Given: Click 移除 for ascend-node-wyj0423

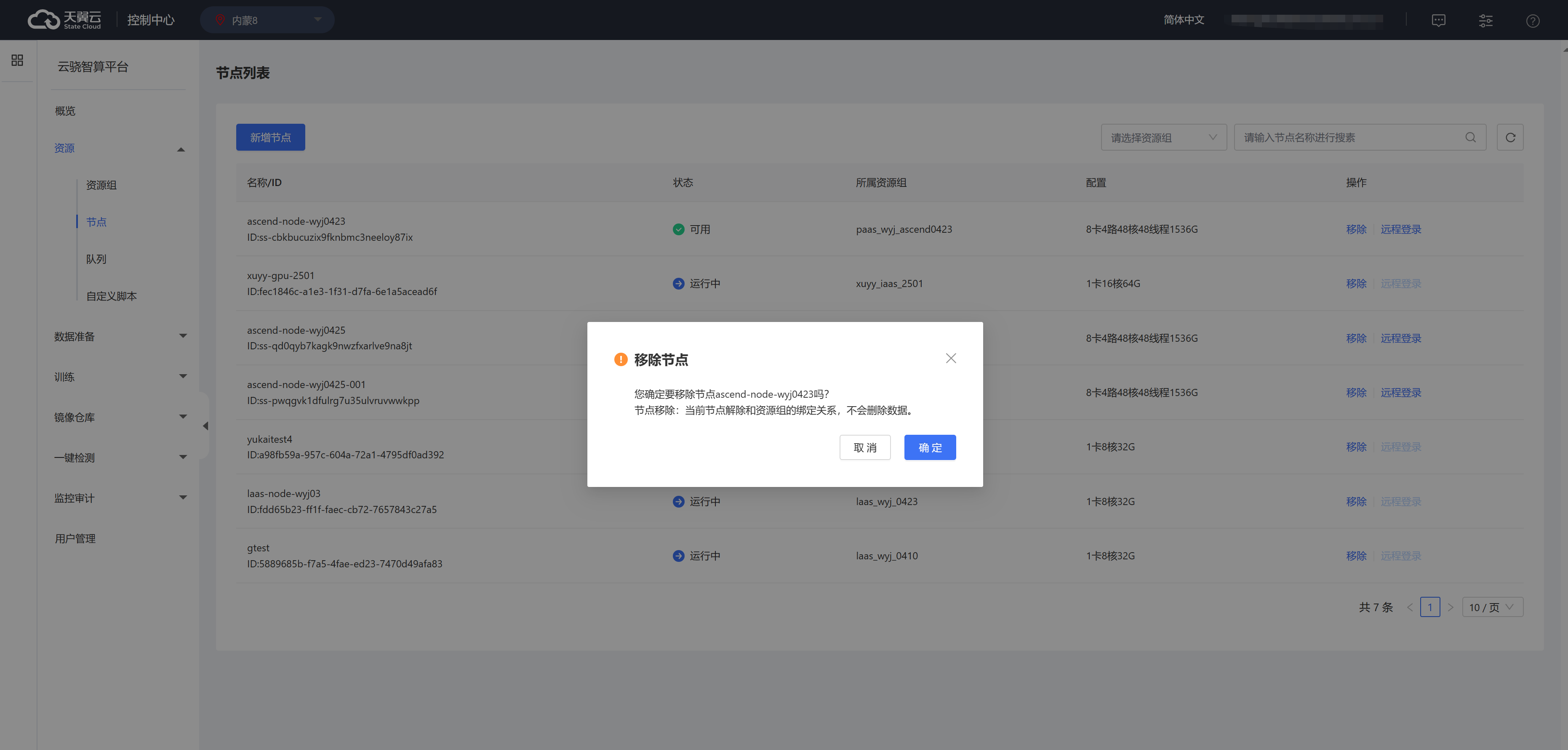Looking at the screenshot, I should [1355, 229].
